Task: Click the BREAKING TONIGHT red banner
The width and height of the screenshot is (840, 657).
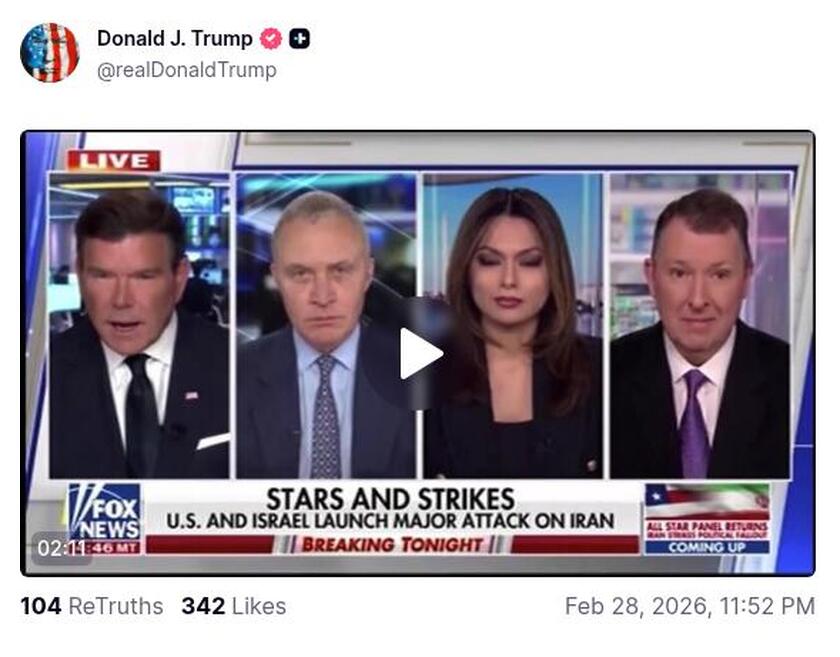Action: 392,544
